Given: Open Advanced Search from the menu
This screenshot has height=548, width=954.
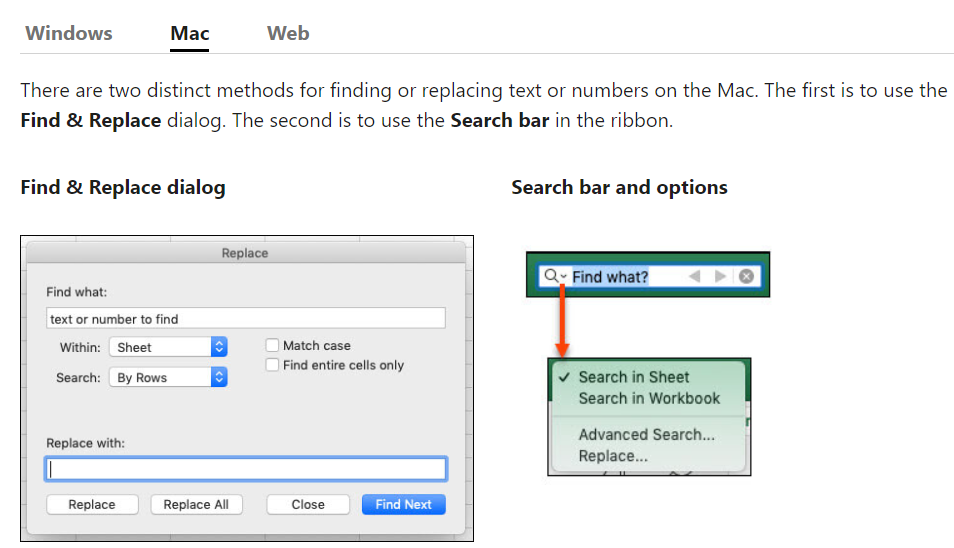Looking at the screenshot, I should click(646, 434).
